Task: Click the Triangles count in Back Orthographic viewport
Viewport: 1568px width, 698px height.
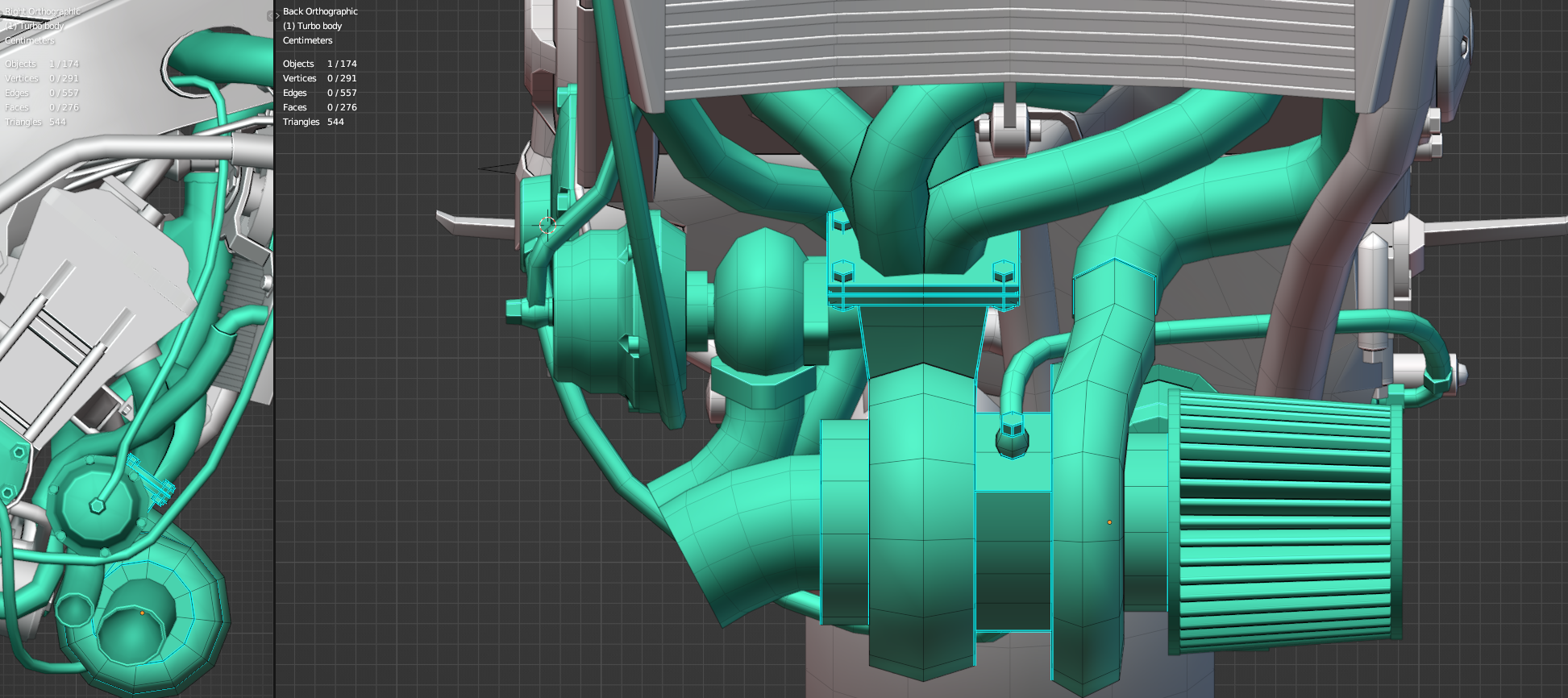Action: [335, 122]
